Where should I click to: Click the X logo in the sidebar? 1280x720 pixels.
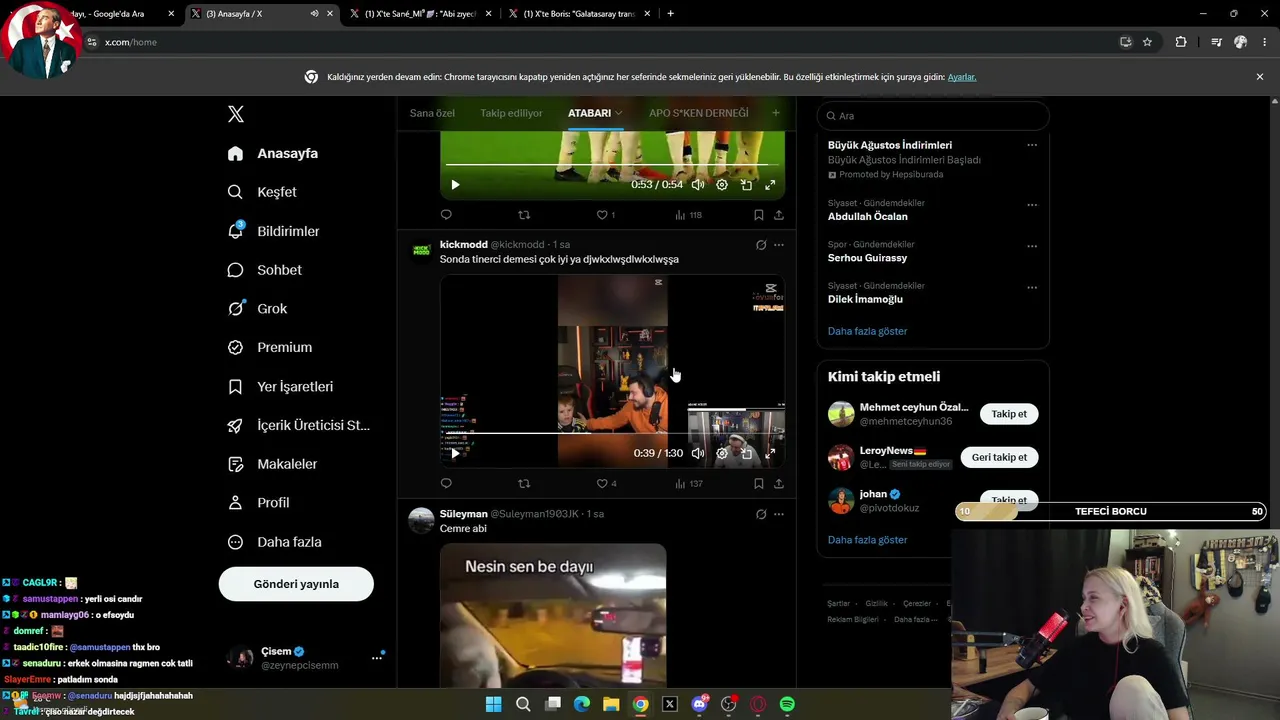236,114
